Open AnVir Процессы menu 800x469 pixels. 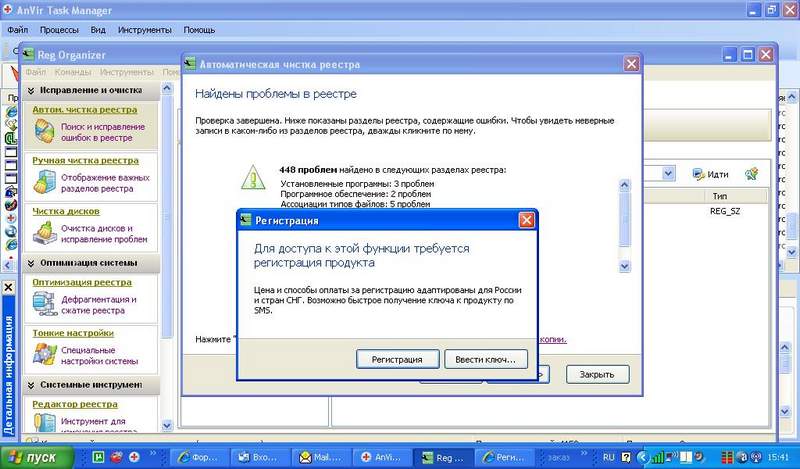[x=59, y=30]
